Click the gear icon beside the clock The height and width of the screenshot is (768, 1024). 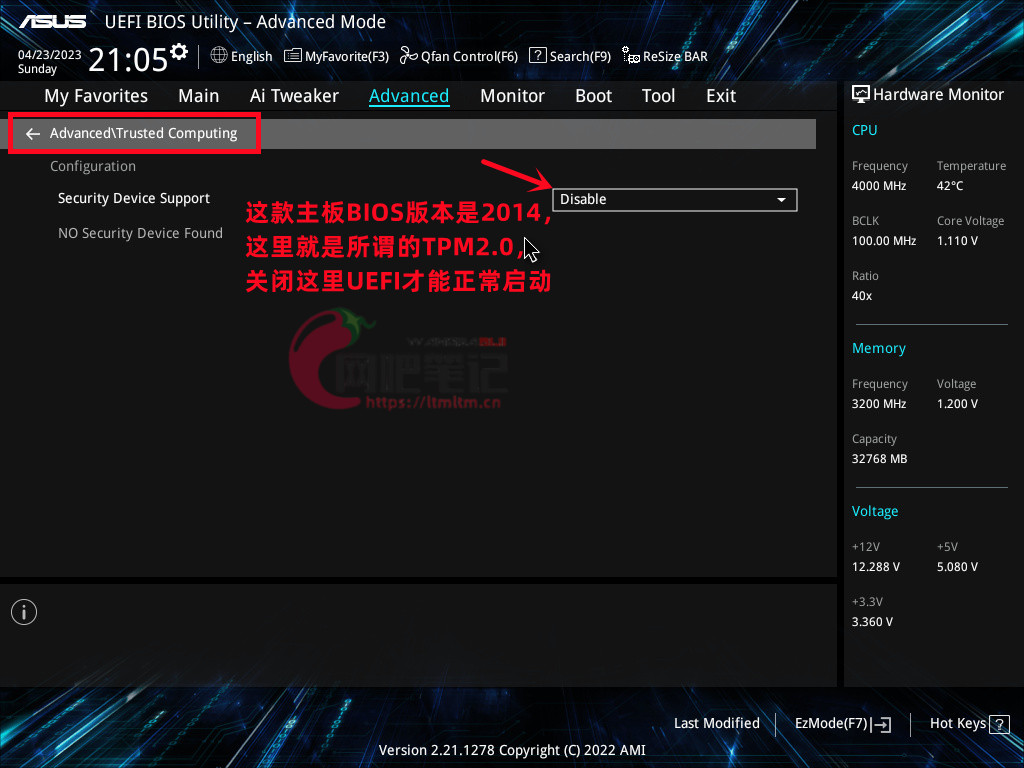pos(178,52)
